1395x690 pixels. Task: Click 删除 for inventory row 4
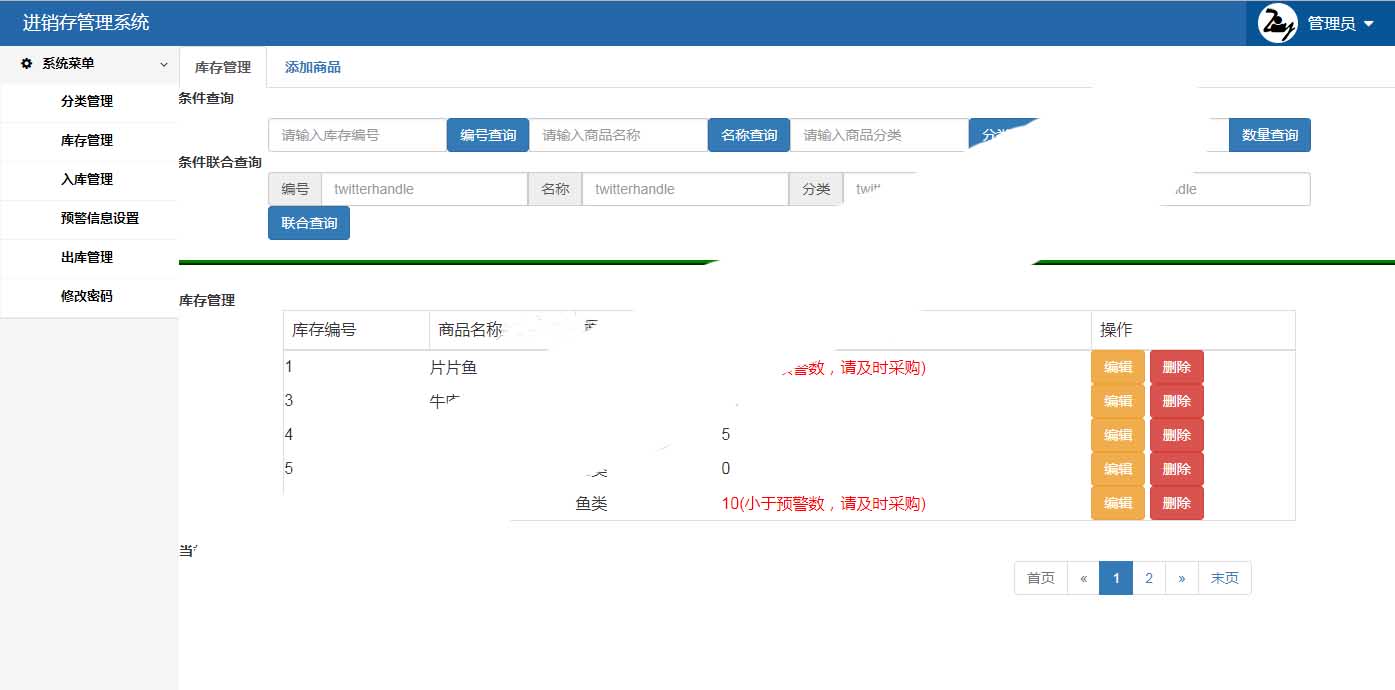coord(1176,435)
